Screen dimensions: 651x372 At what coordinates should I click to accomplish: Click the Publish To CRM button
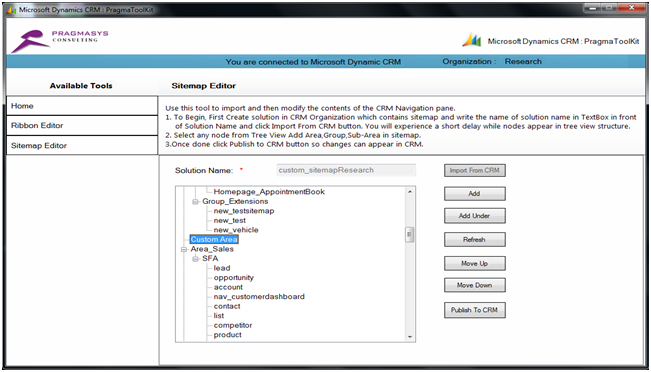[475, 310]
